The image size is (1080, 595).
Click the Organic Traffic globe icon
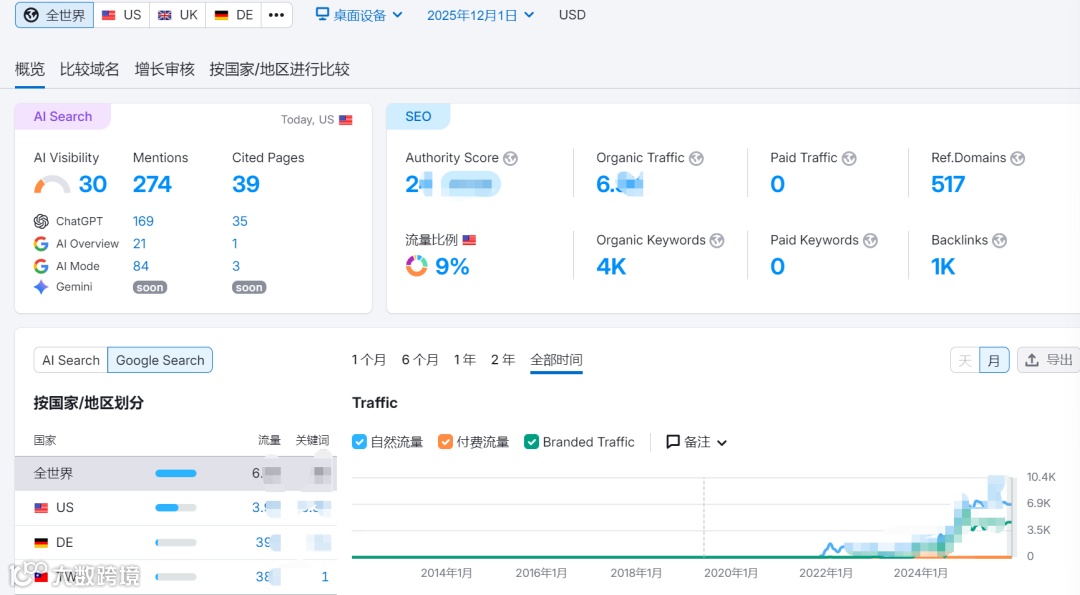pos(696,158)
